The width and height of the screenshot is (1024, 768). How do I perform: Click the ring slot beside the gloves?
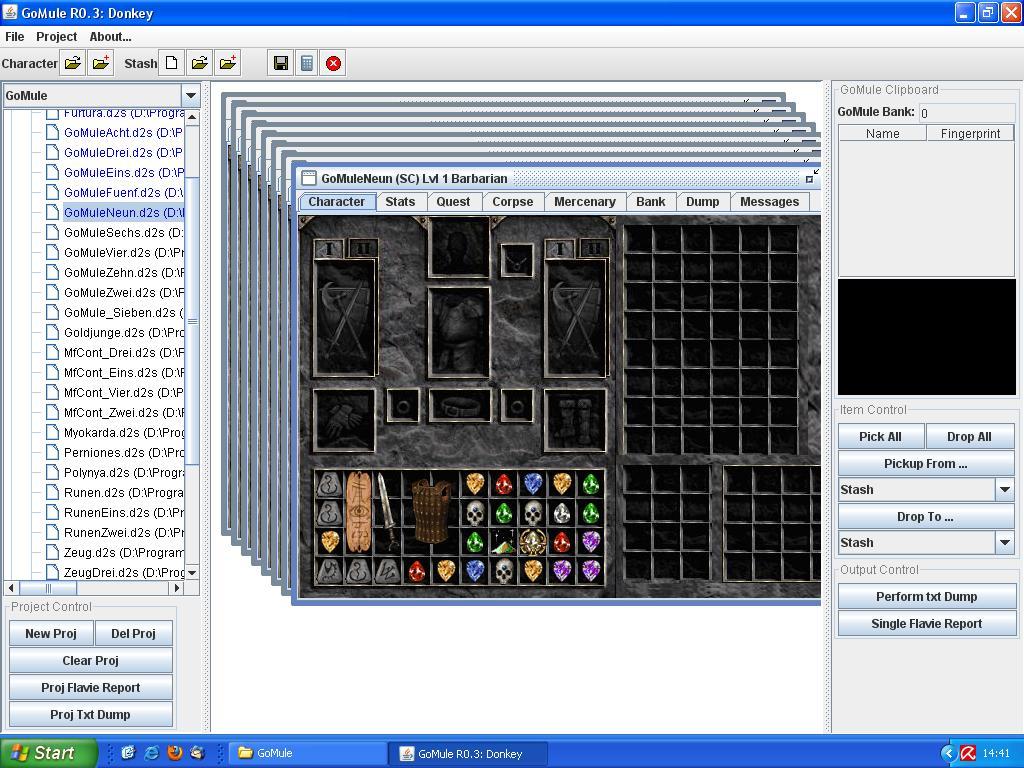[x=403, y=406]
